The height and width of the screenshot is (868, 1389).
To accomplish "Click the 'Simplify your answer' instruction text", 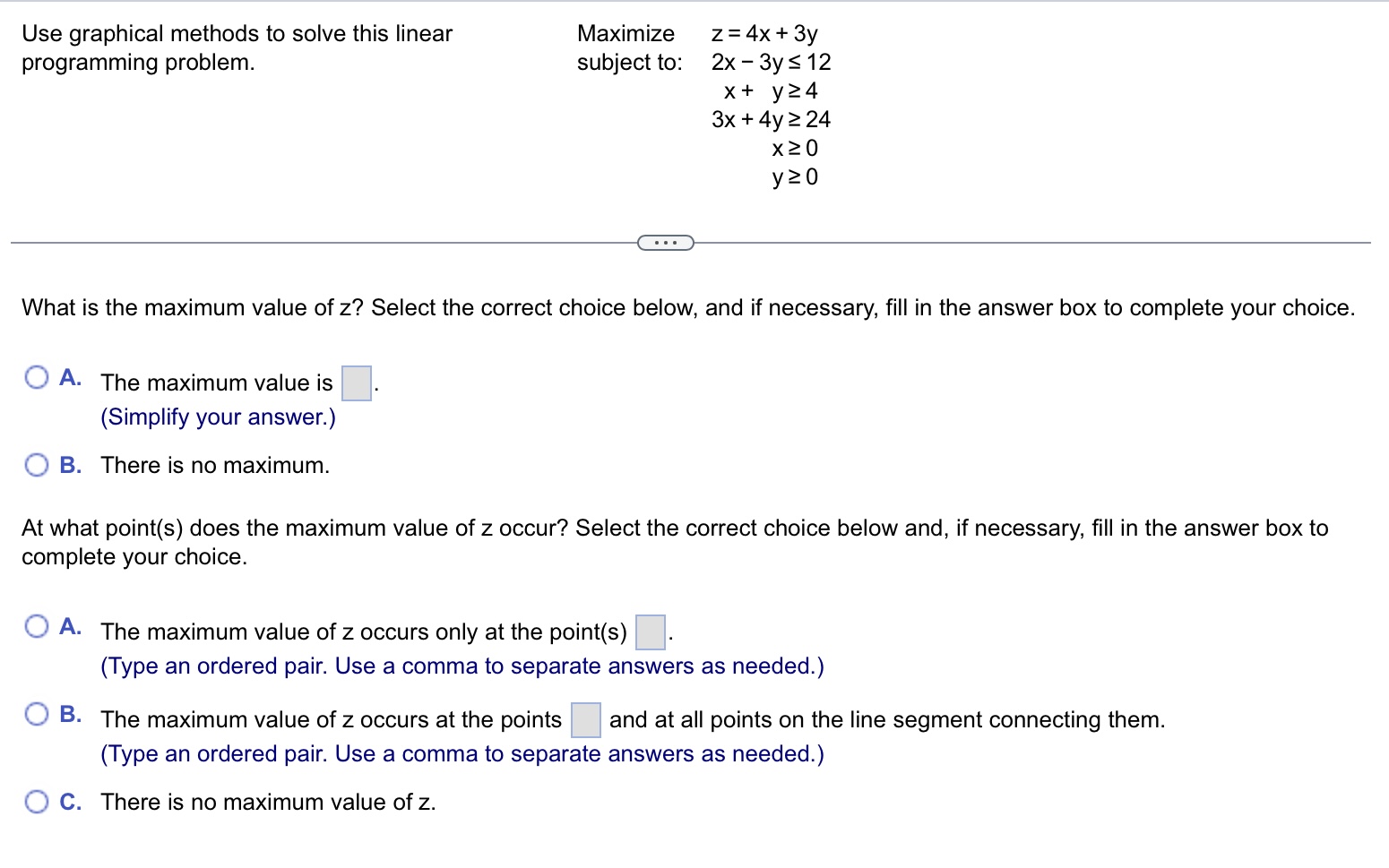I will point(217,417).
